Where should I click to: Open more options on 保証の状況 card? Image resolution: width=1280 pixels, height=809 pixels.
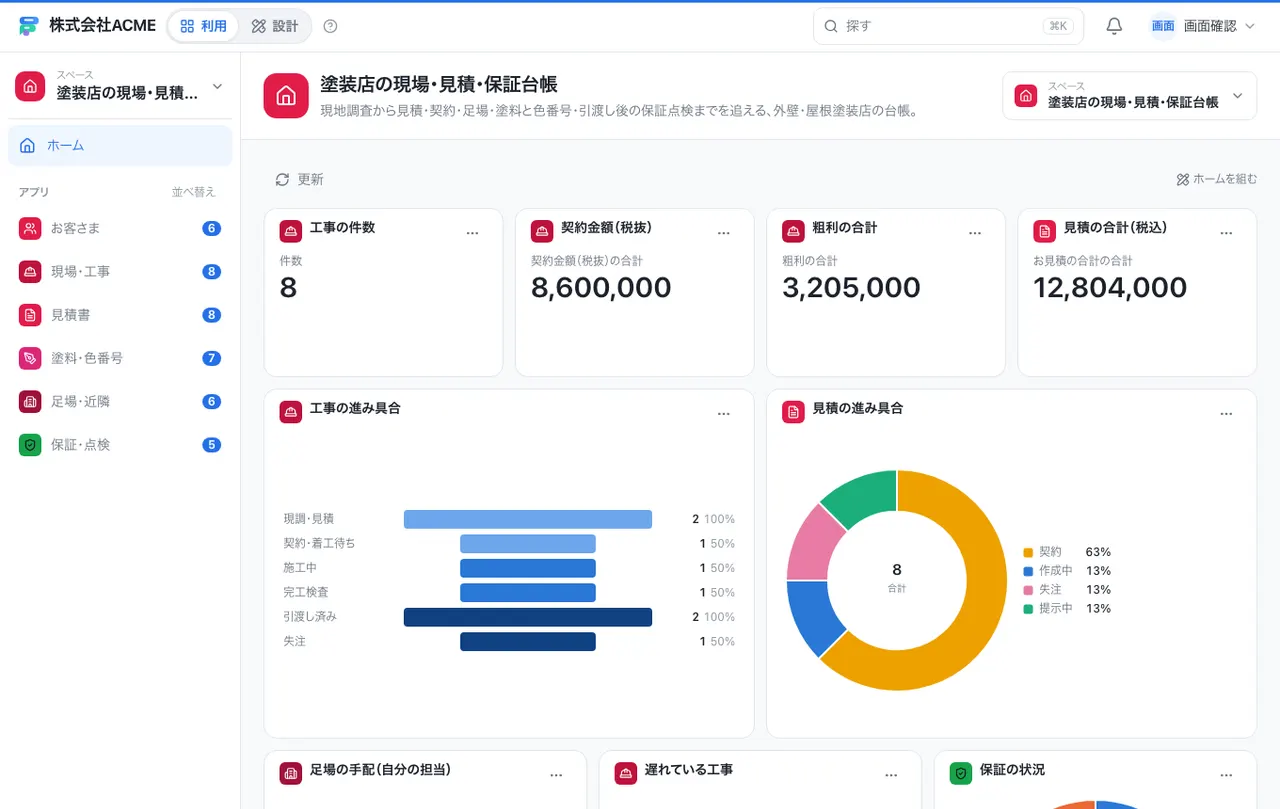click(1226, 775)
